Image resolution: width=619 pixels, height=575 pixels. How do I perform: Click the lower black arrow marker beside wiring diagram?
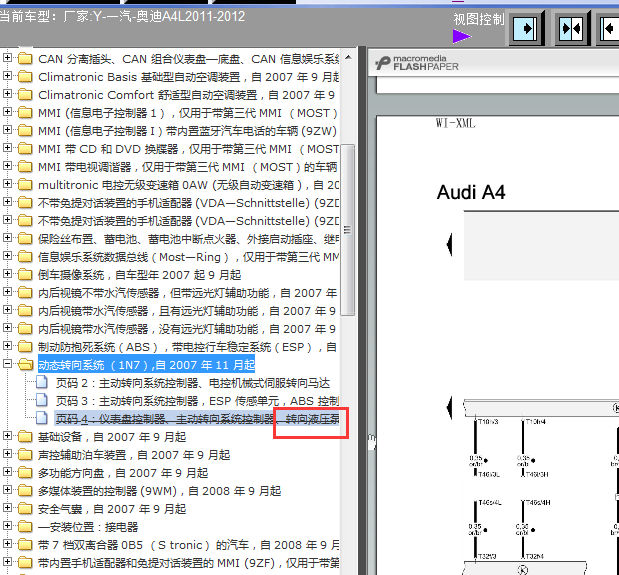(449, 407)
